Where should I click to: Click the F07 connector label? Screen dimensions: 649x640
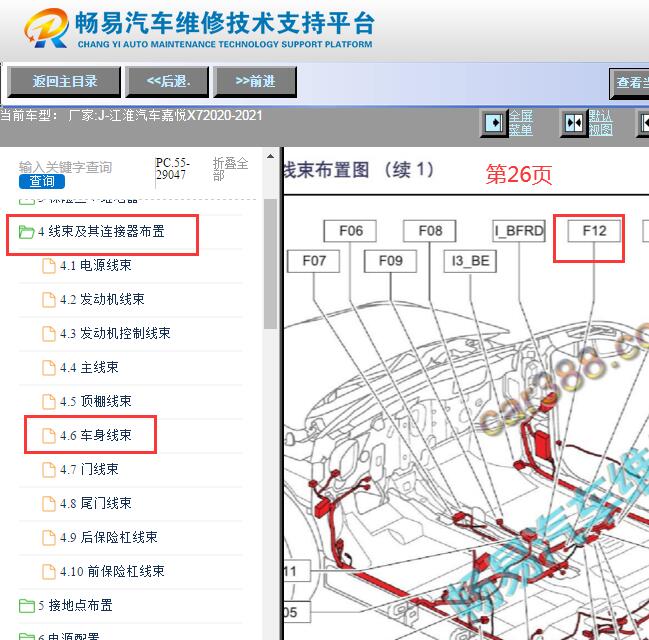[x=313, y=261]
